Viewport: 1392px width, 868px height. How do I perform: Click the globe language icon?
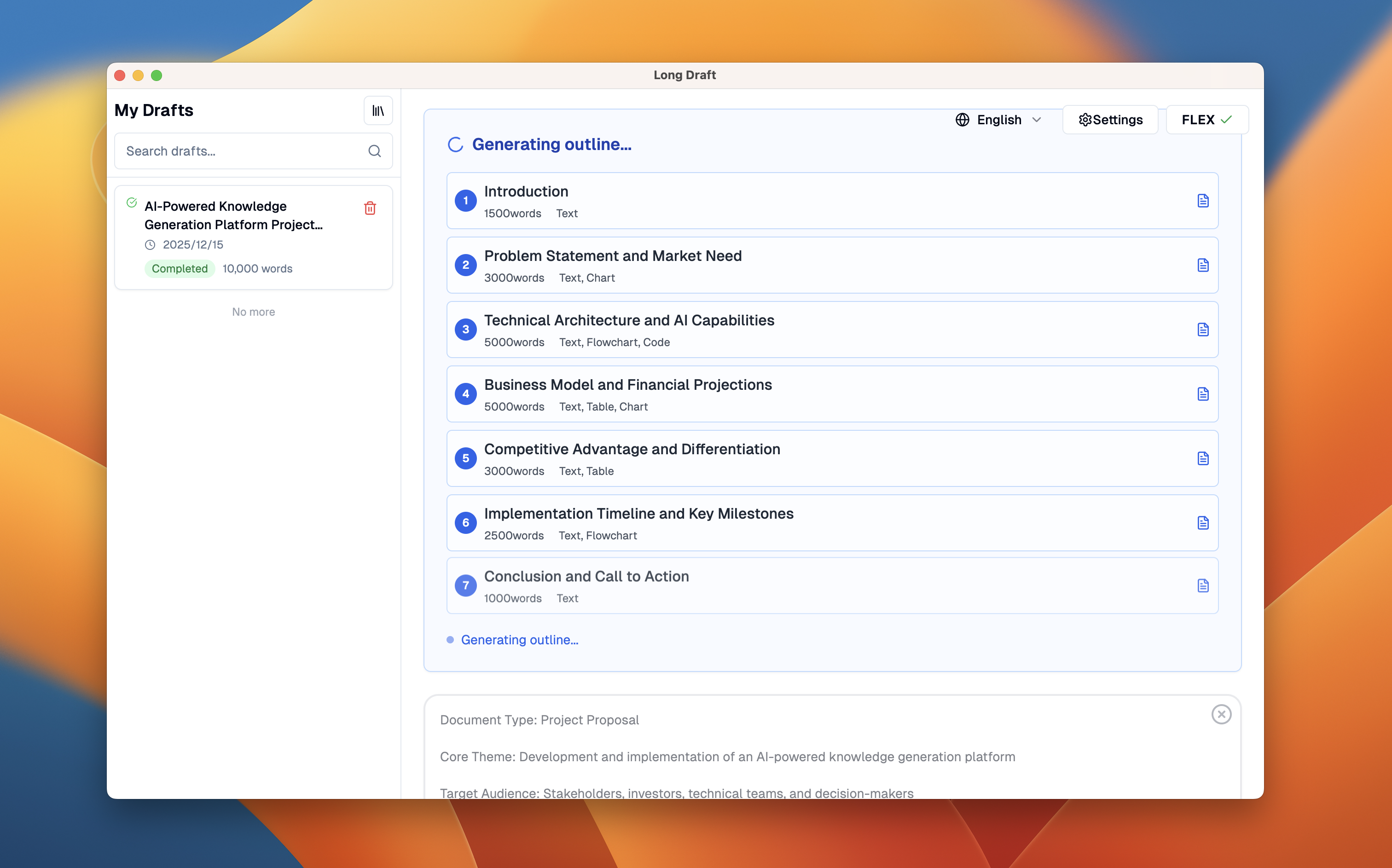(x=962, y=119)
